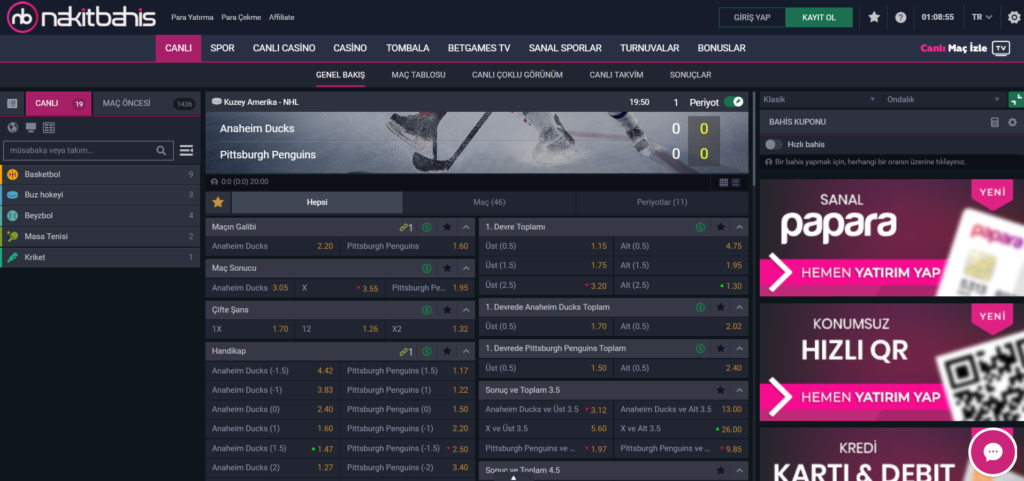Open the Ondalık odds format dropdown
The image size is (1024, 481).
(x=943, y=100)
